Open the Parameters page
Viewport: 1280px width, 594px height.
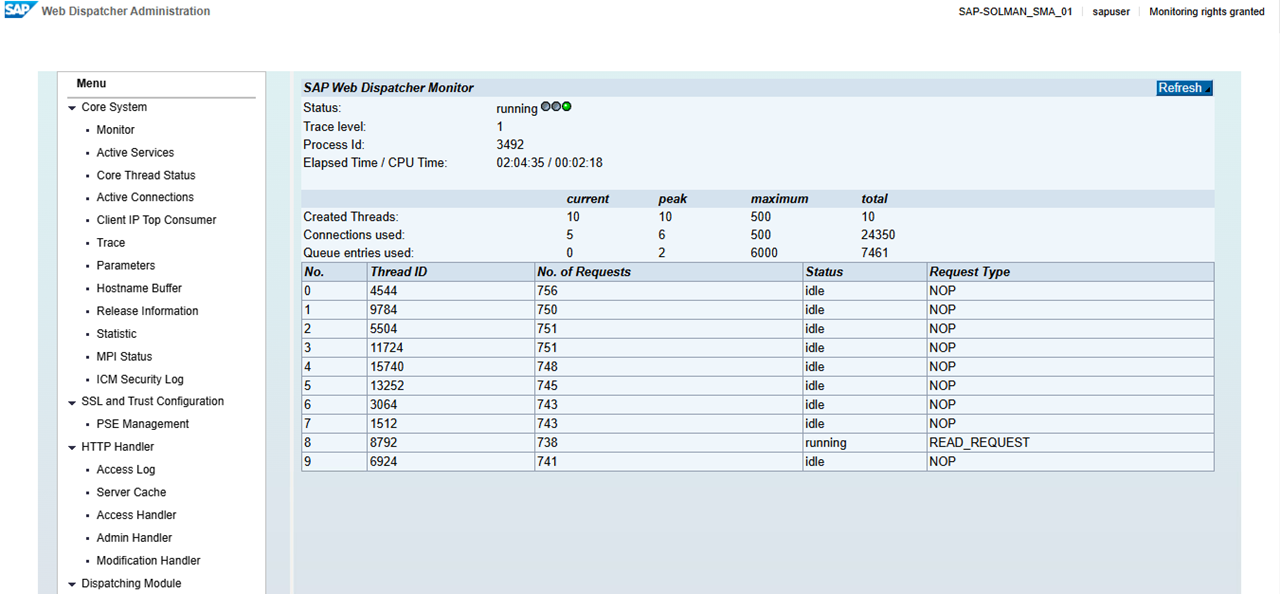coord(126,266)
